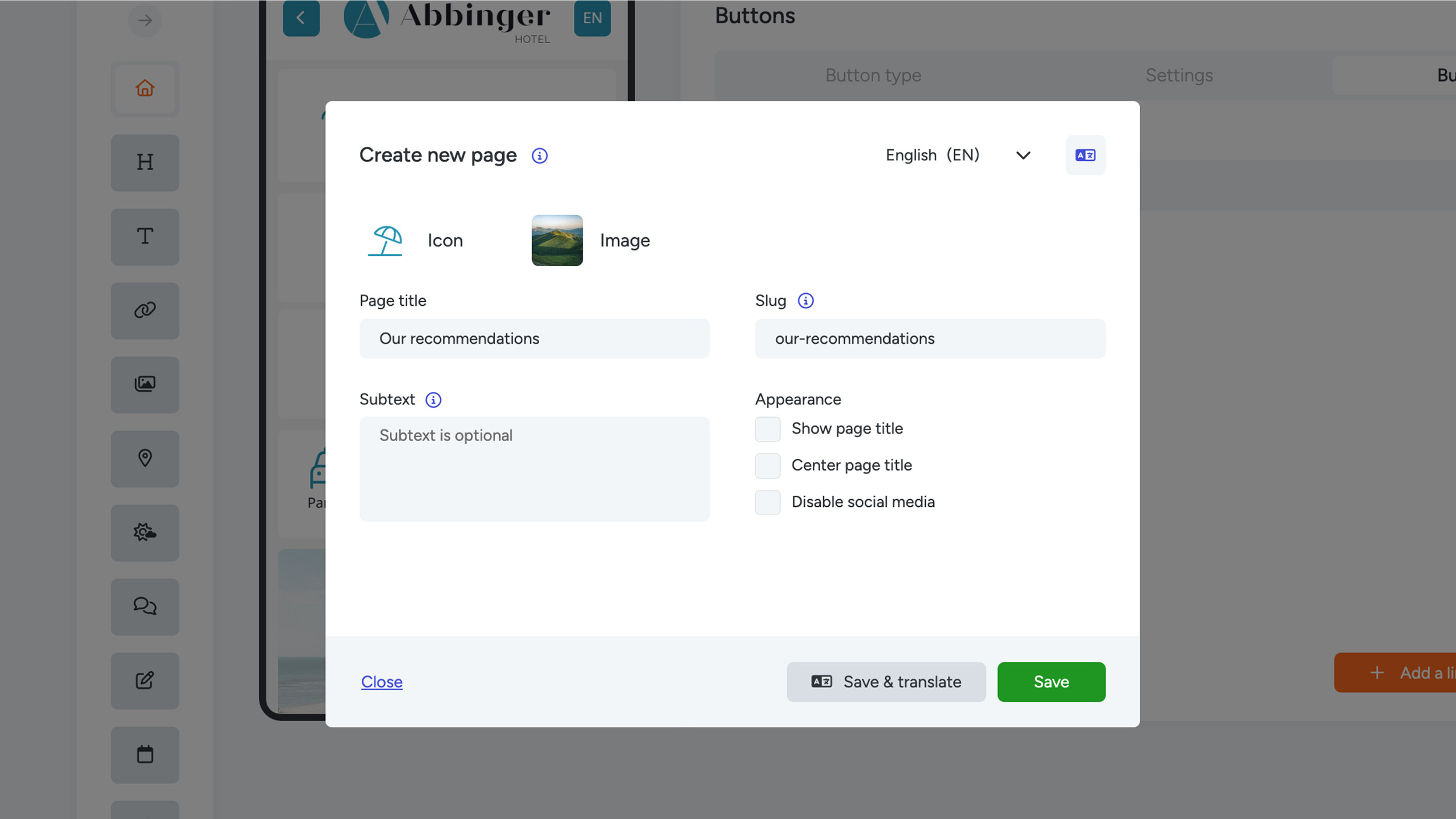1456x819 pixels.
Task: Select the image gallery block icon
Action: click(145, 384)
